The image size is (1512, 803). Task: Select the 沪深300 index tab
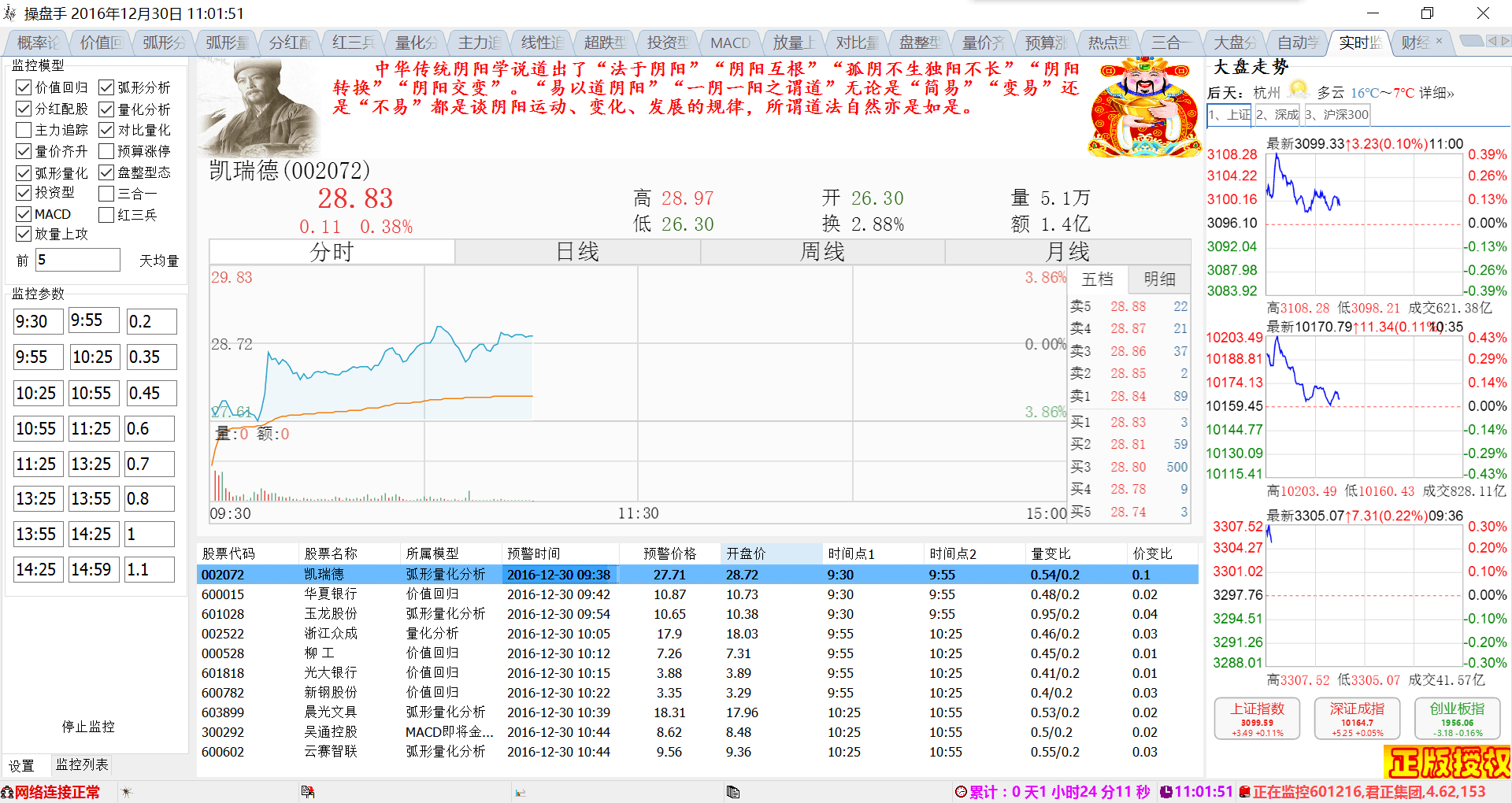[1337, 115]
